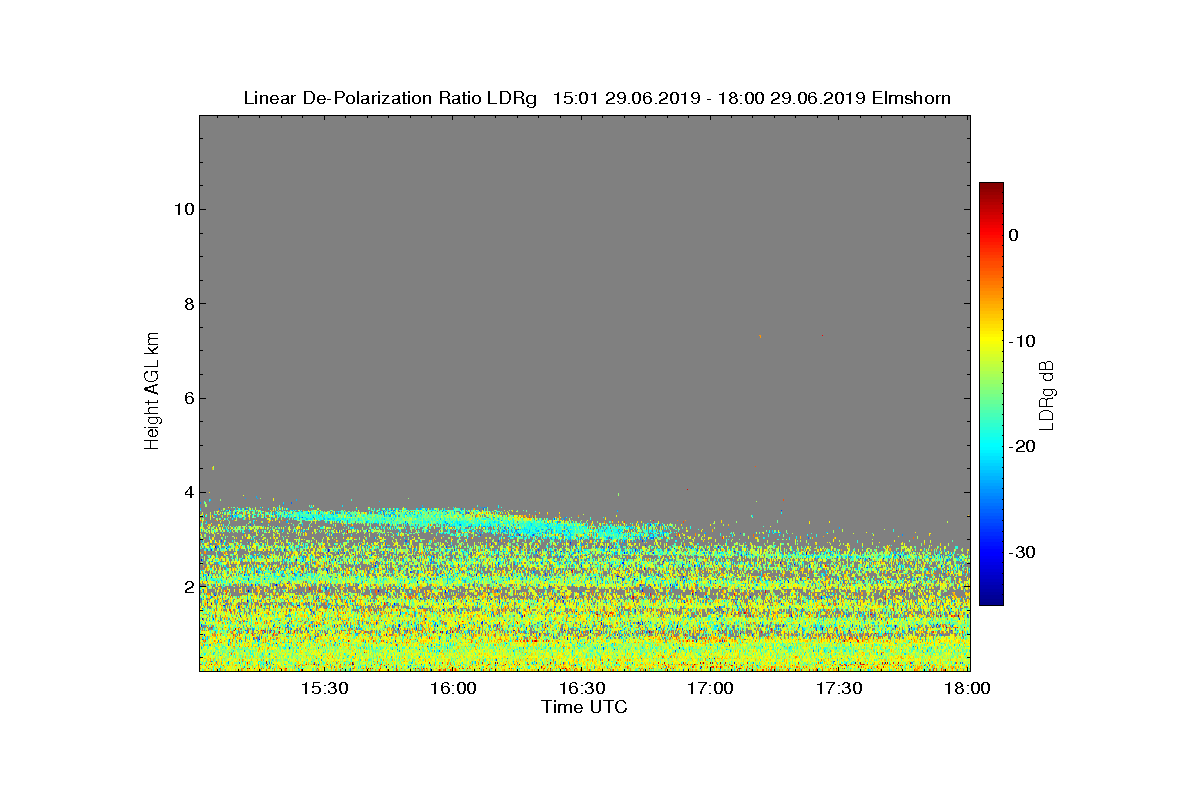Click the height tick label 6

[x=187, y=398]
